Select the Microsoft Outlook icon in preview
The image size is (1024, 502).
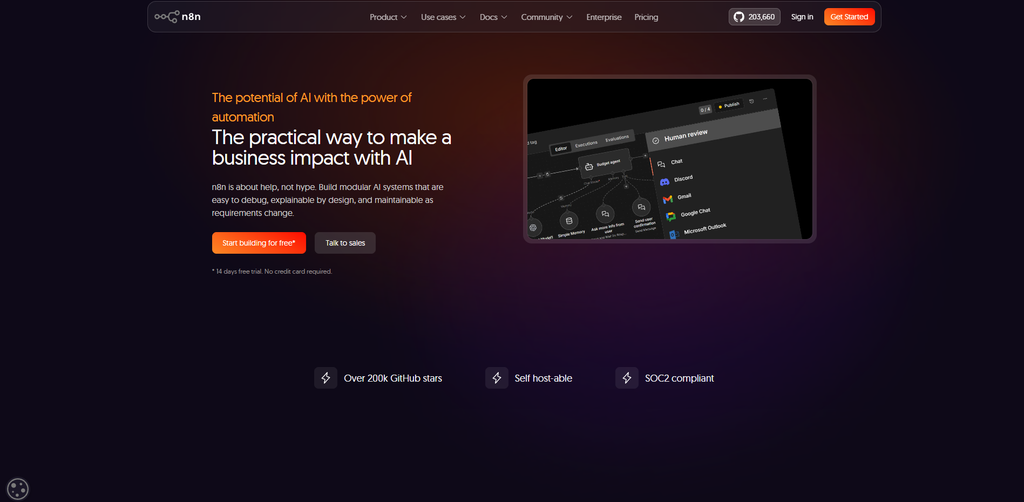click(674, 234)
